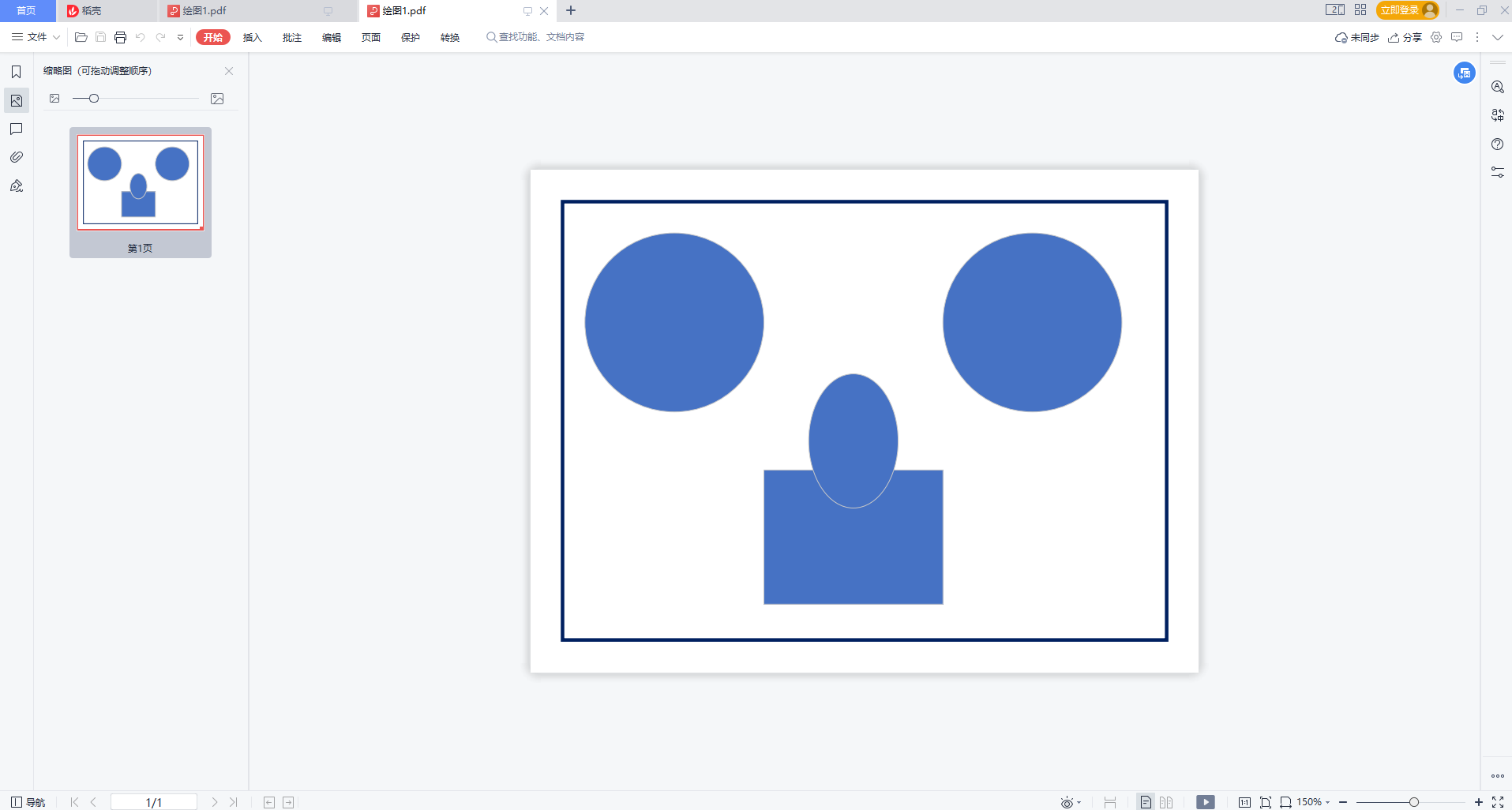The image size is (1512, 810).
Task: Click the save icon in toolbar
Action: 100,37
